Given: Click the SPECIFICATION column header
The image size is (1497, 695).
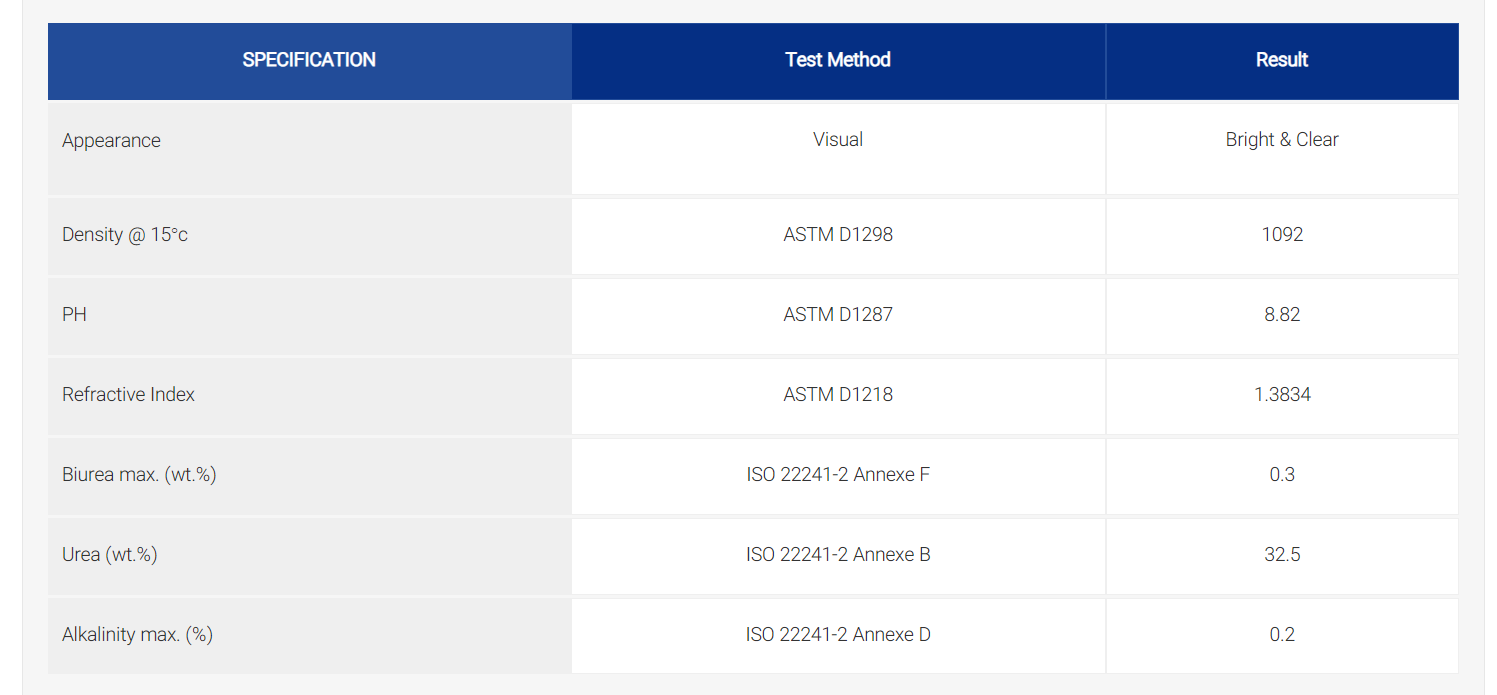Looking at the screenshot, I should (x=309, y=60).
